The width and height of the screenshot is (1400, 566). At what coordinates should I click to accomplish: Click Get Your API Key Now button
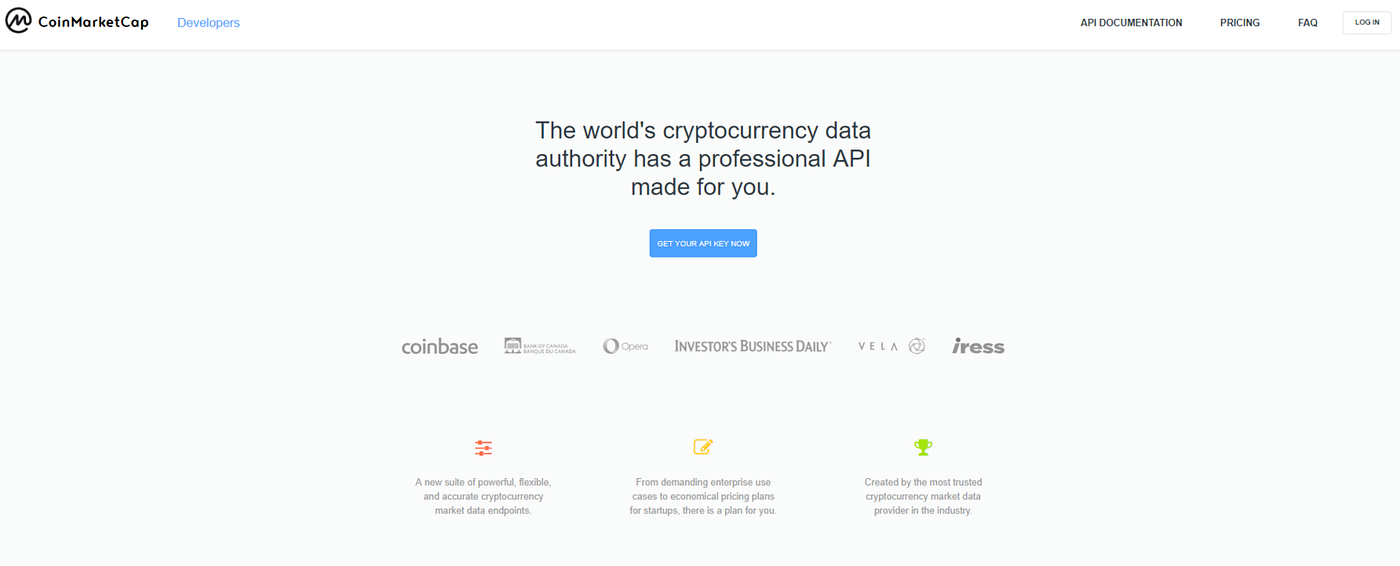703,243
